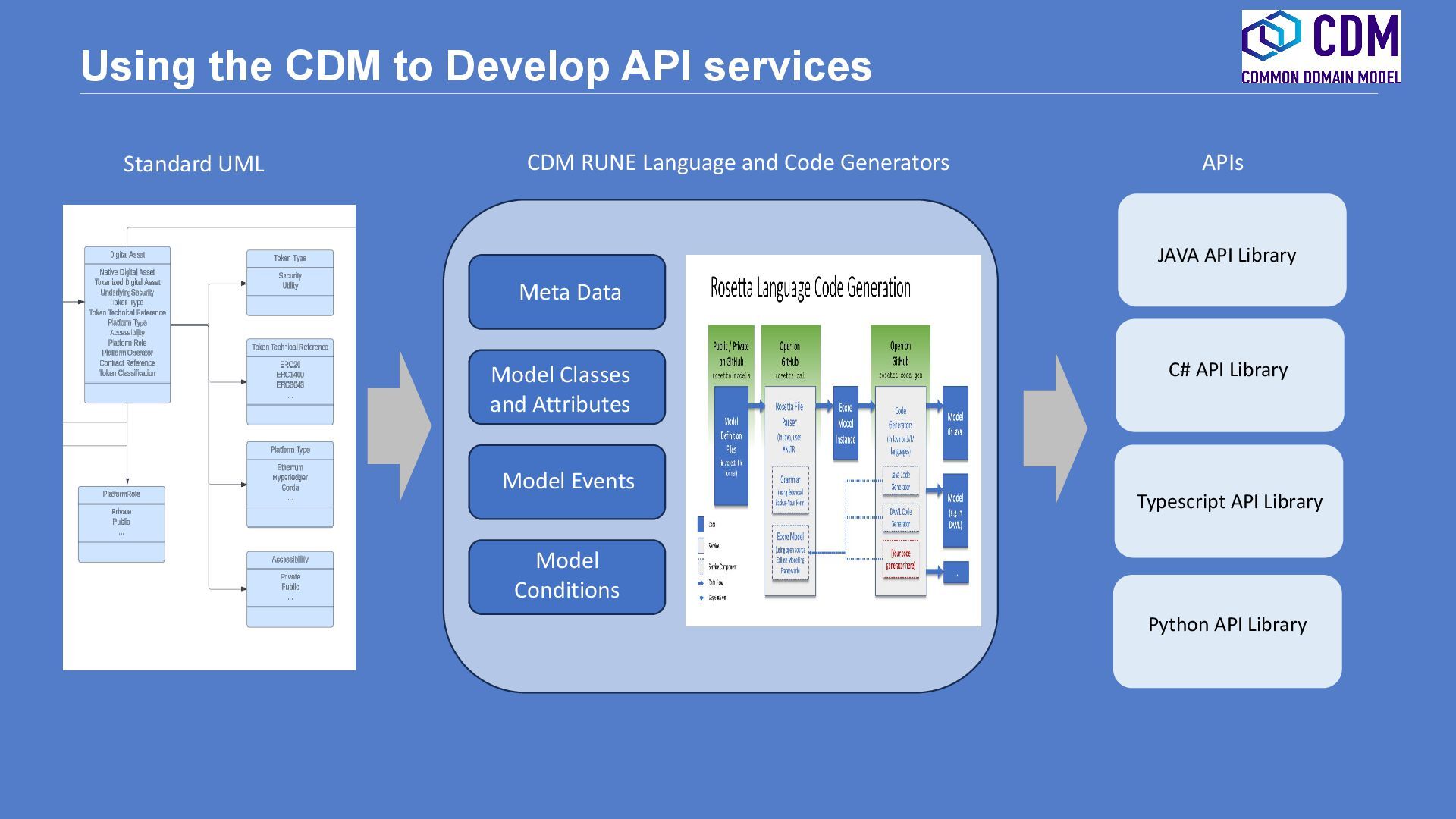Viewport: 1456px width, 819px height.
Task: Click the Model Conditions box
Action: point(567,577)
